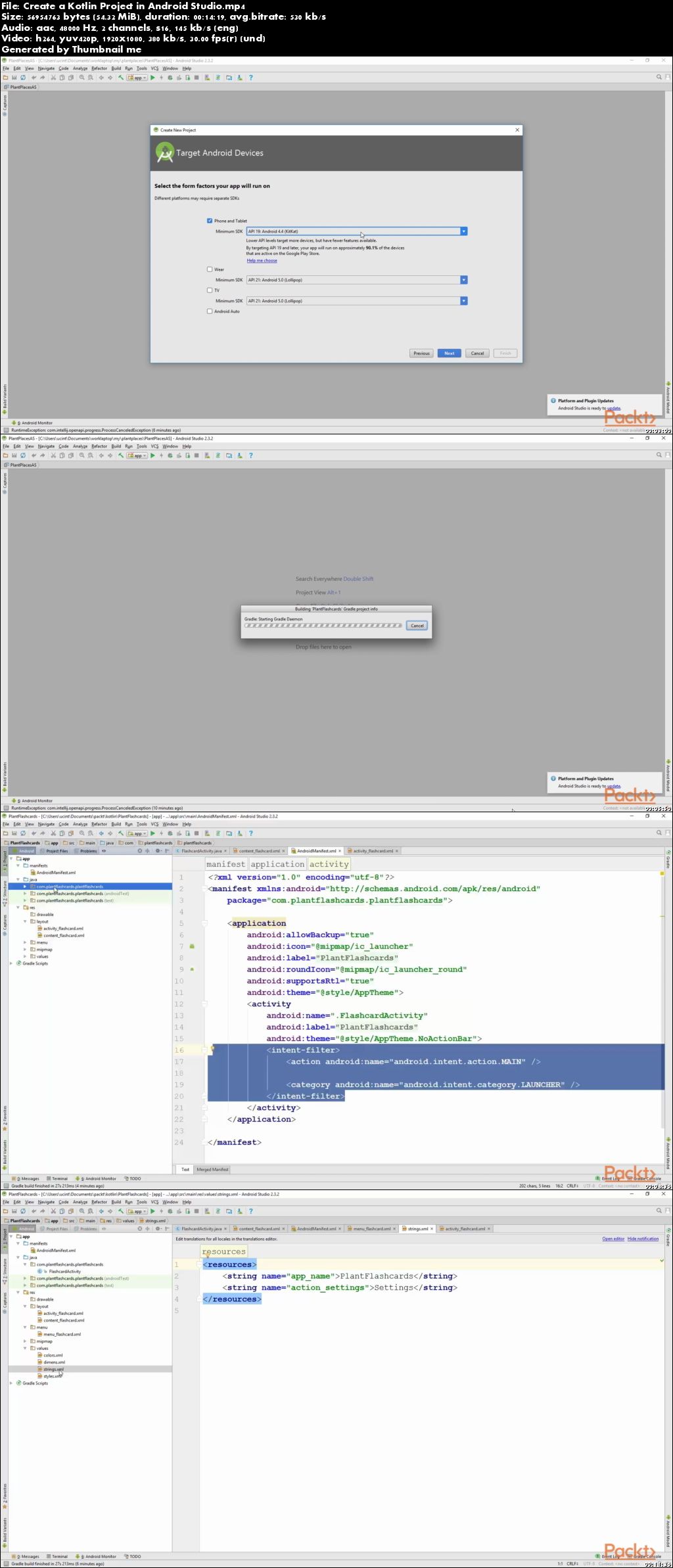Click Project panel gear icon in AndroidManifest.xml window

tap(158, 851)
